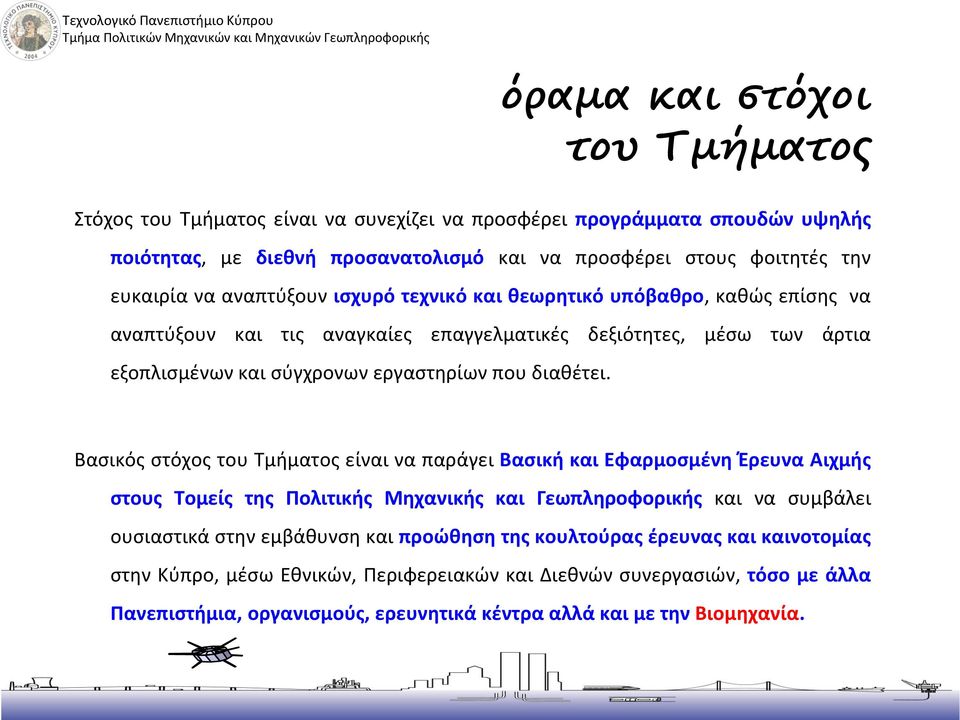Click the header line 'Τεχνολογικό Πανεπιστήμιο Κύπρου'

click(168, 21)
